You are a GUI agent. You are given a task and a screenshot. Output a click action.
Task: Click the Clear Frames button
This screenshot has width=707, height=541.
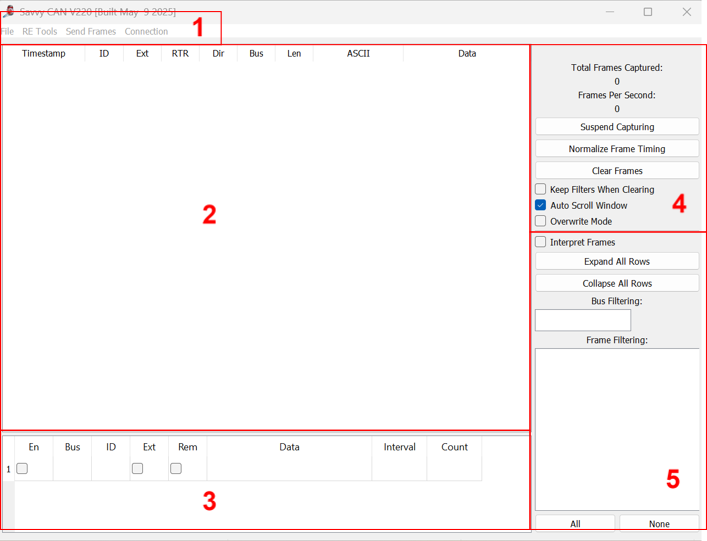click(617, 171)
